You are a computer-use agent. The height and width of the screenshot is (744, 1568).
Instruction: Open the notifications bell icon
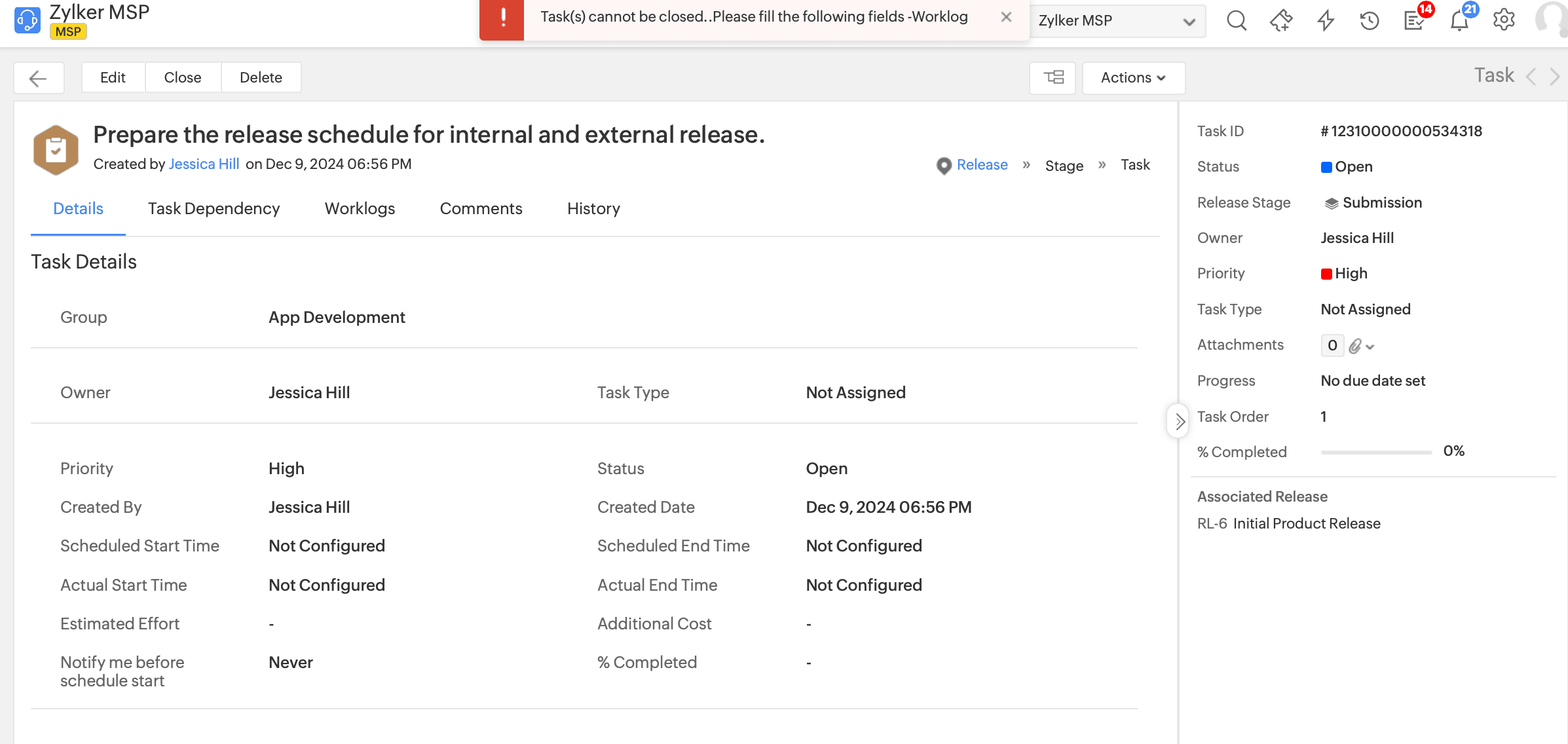(x=1459, y=20)
